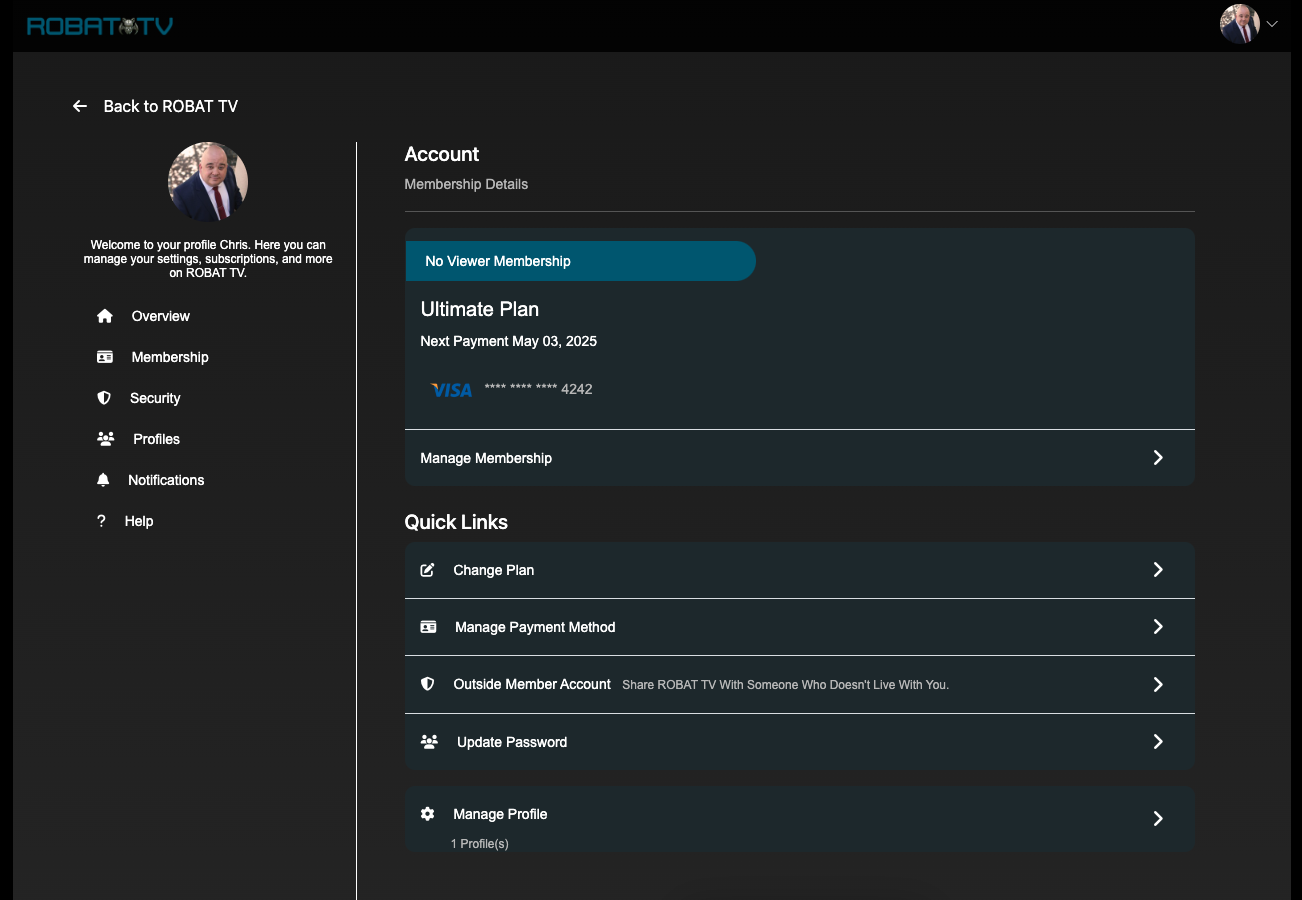
Task: Click the No Viewer Membership badge
Action: 580,261
